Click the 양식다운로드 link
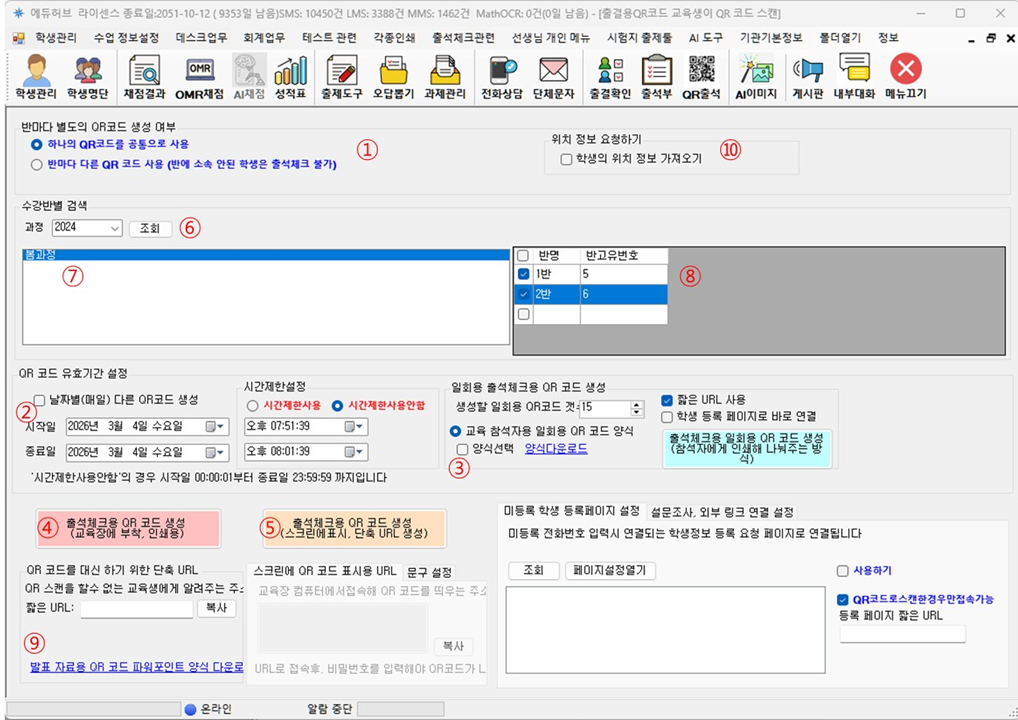The width and height of the screenshot is (1018, 720). (x=556, y=449)
